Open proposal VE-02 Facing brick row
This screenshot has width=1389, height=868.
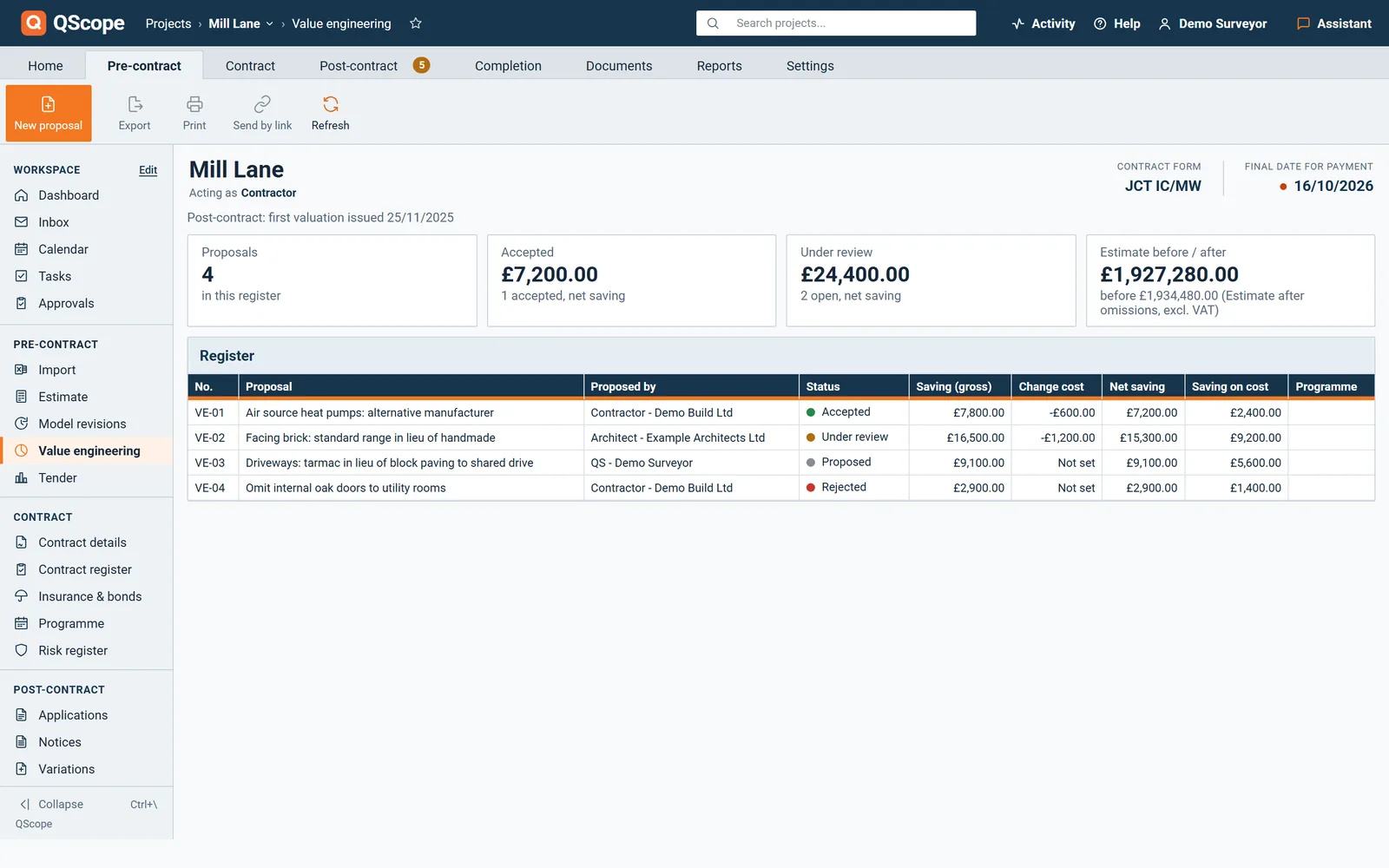click(780, 437)
